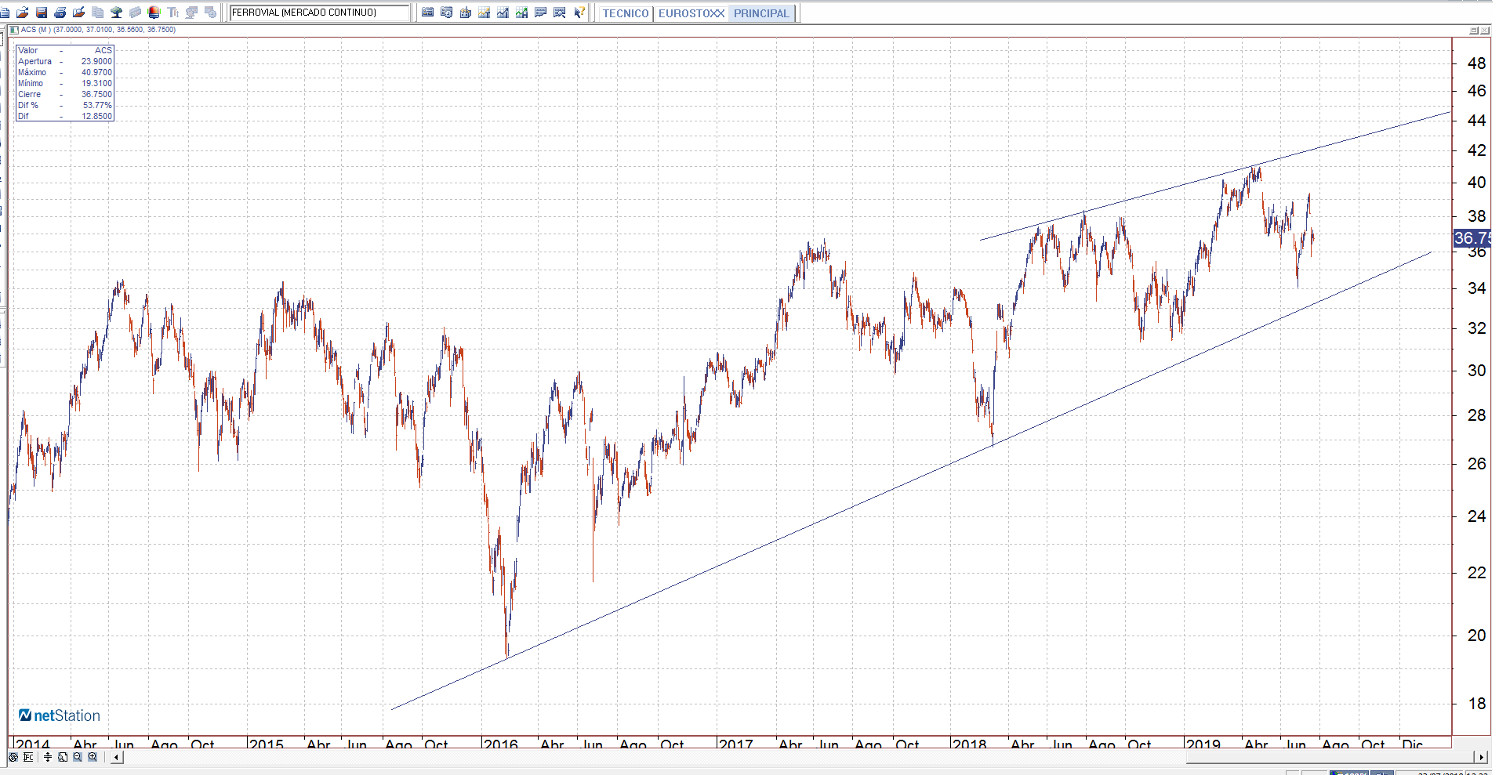Click the Dif % value 53.77%
This screenshot has height=775, width=1499.
(99, 106)
